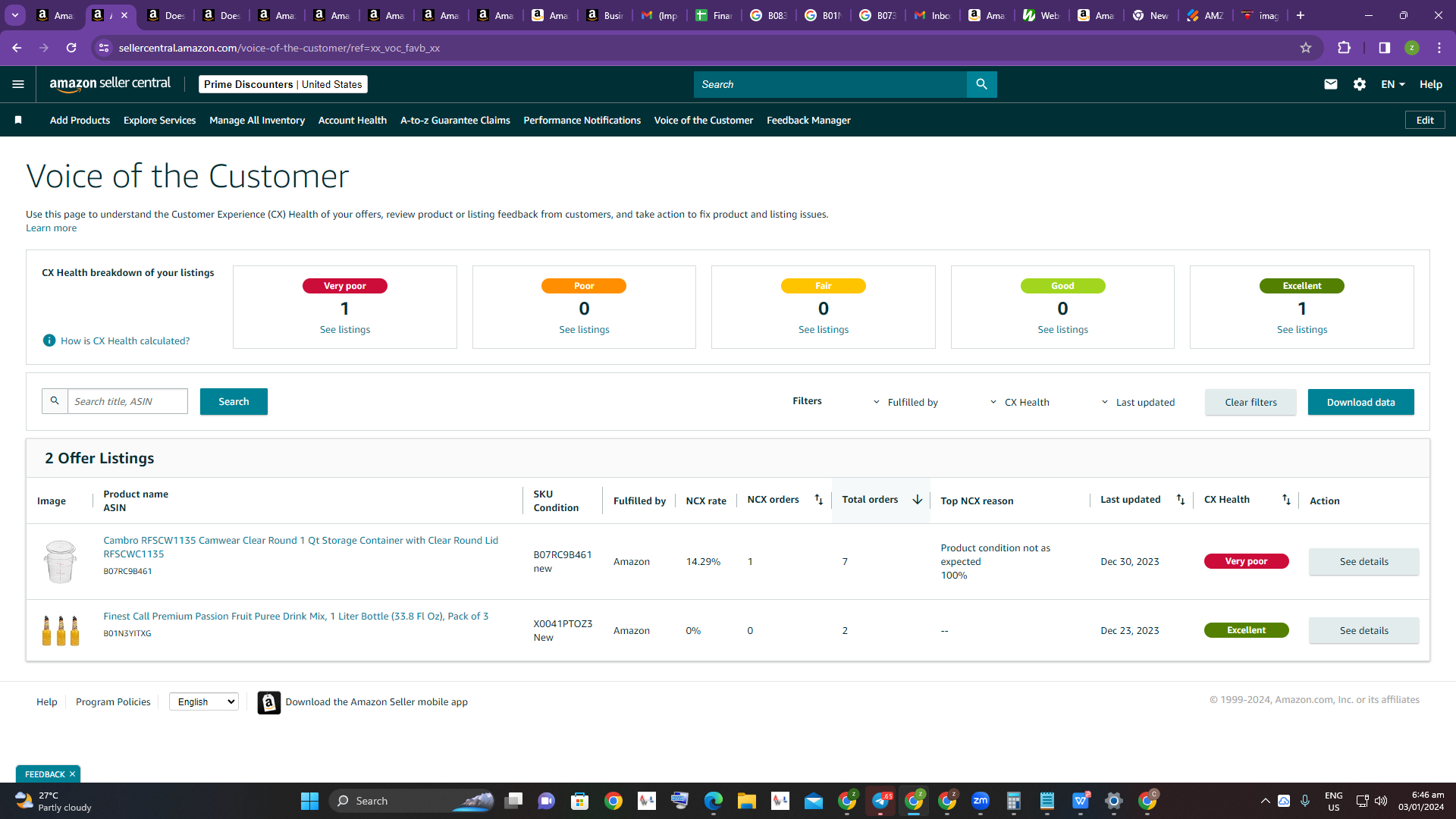Click the Amazon Seller Central logo
Screen dimensions: 1456x819
click(x=110, y=84)
